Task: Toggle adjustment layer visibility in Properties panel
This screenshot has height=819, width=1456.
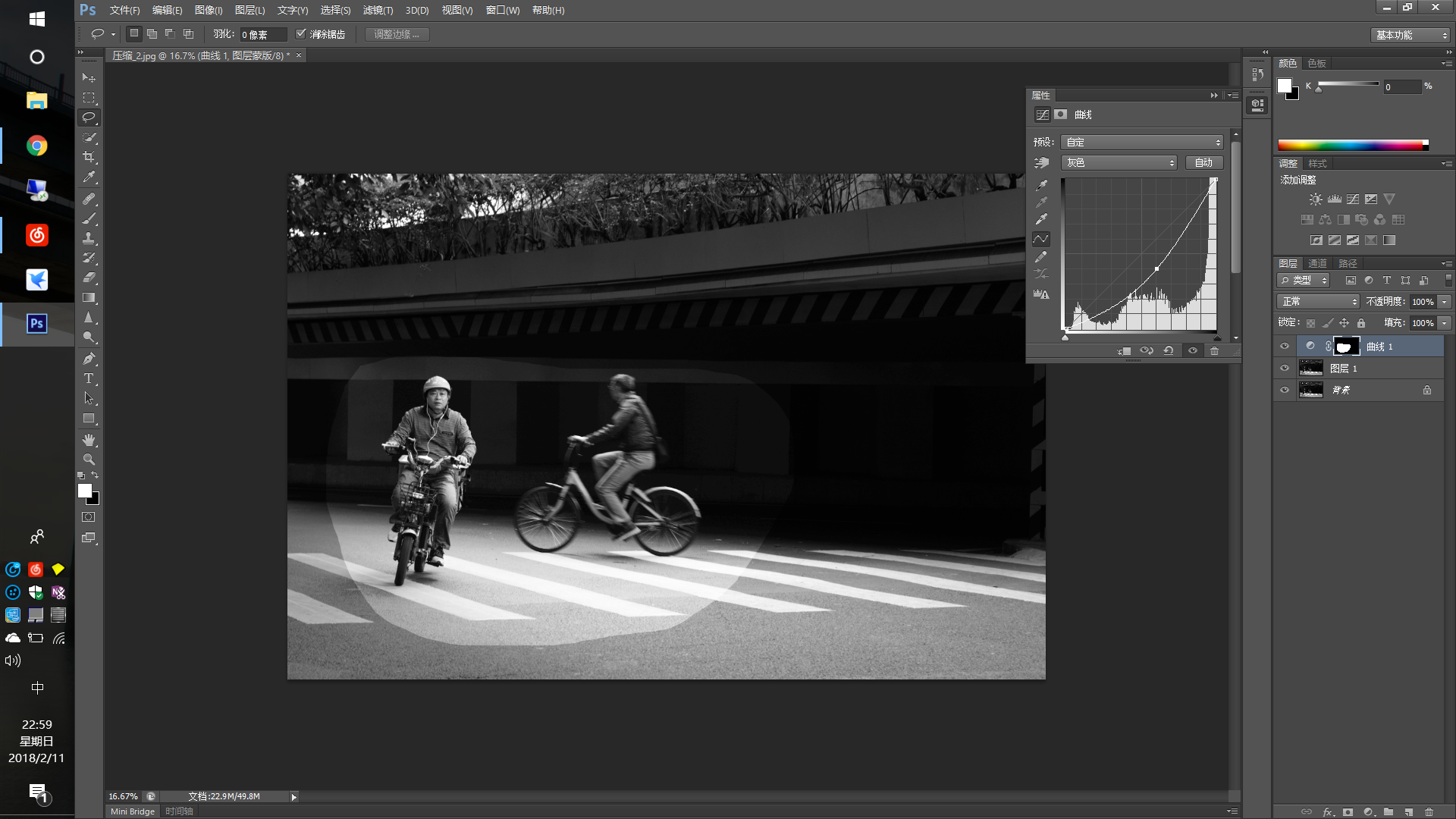Action: (1193, 350)
